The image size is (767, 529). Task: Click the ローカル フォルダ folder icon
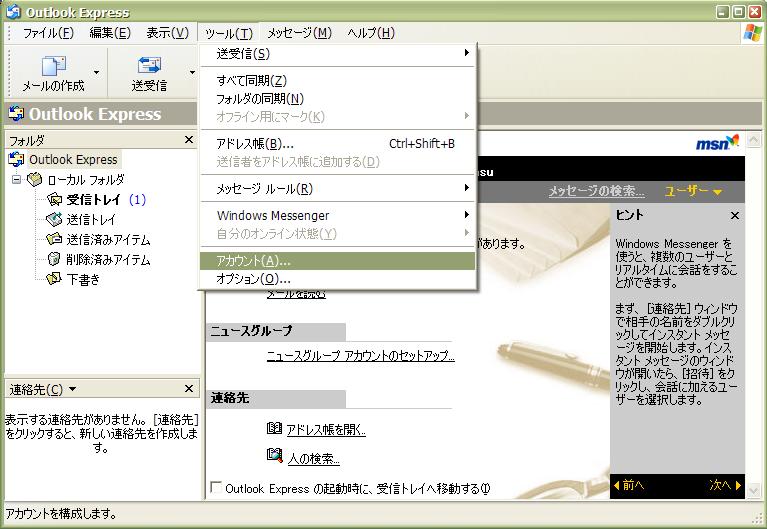[x=34, y=180]
